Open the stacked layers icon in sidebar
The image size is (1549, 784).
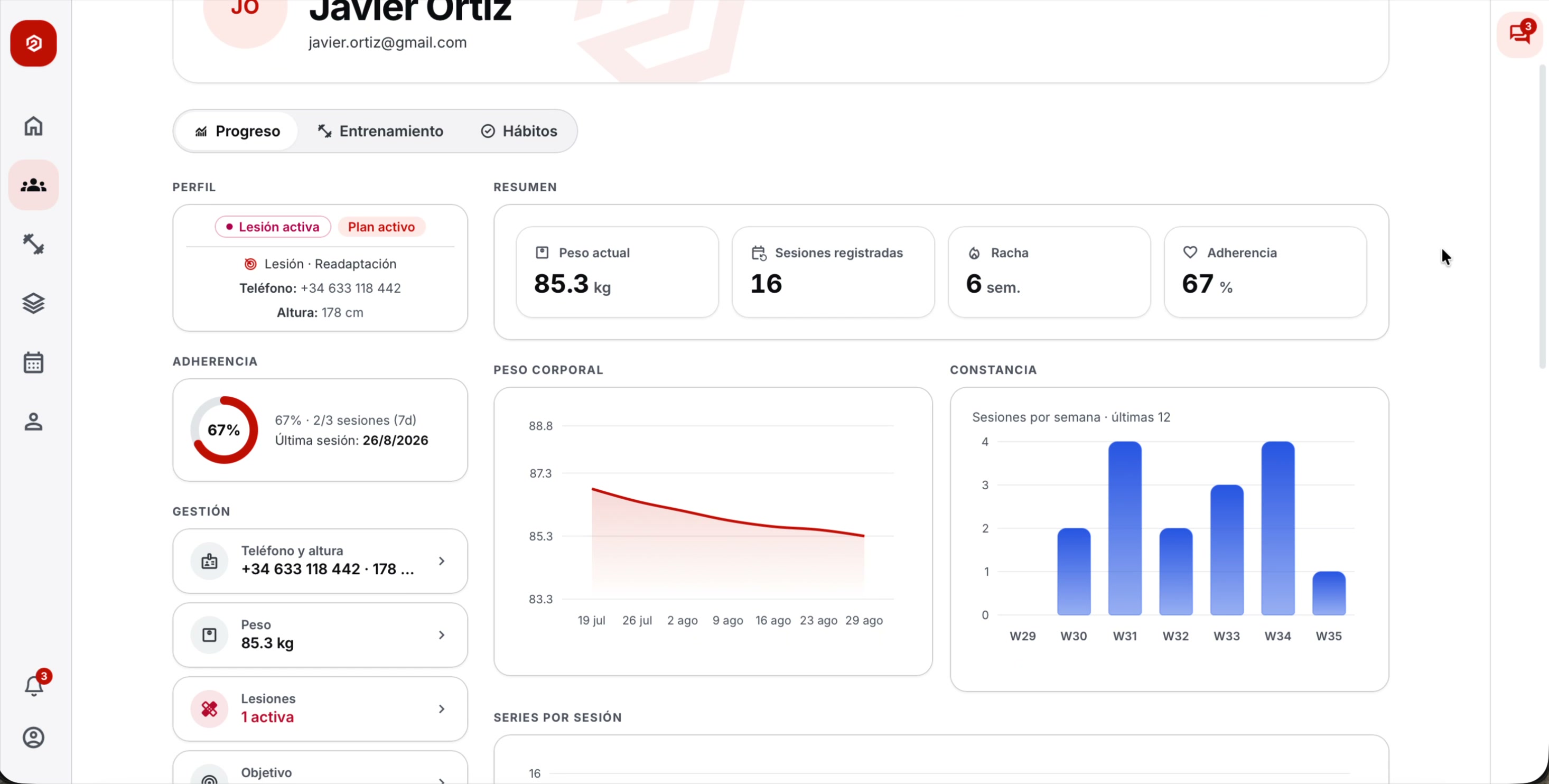tap(34, 304)
